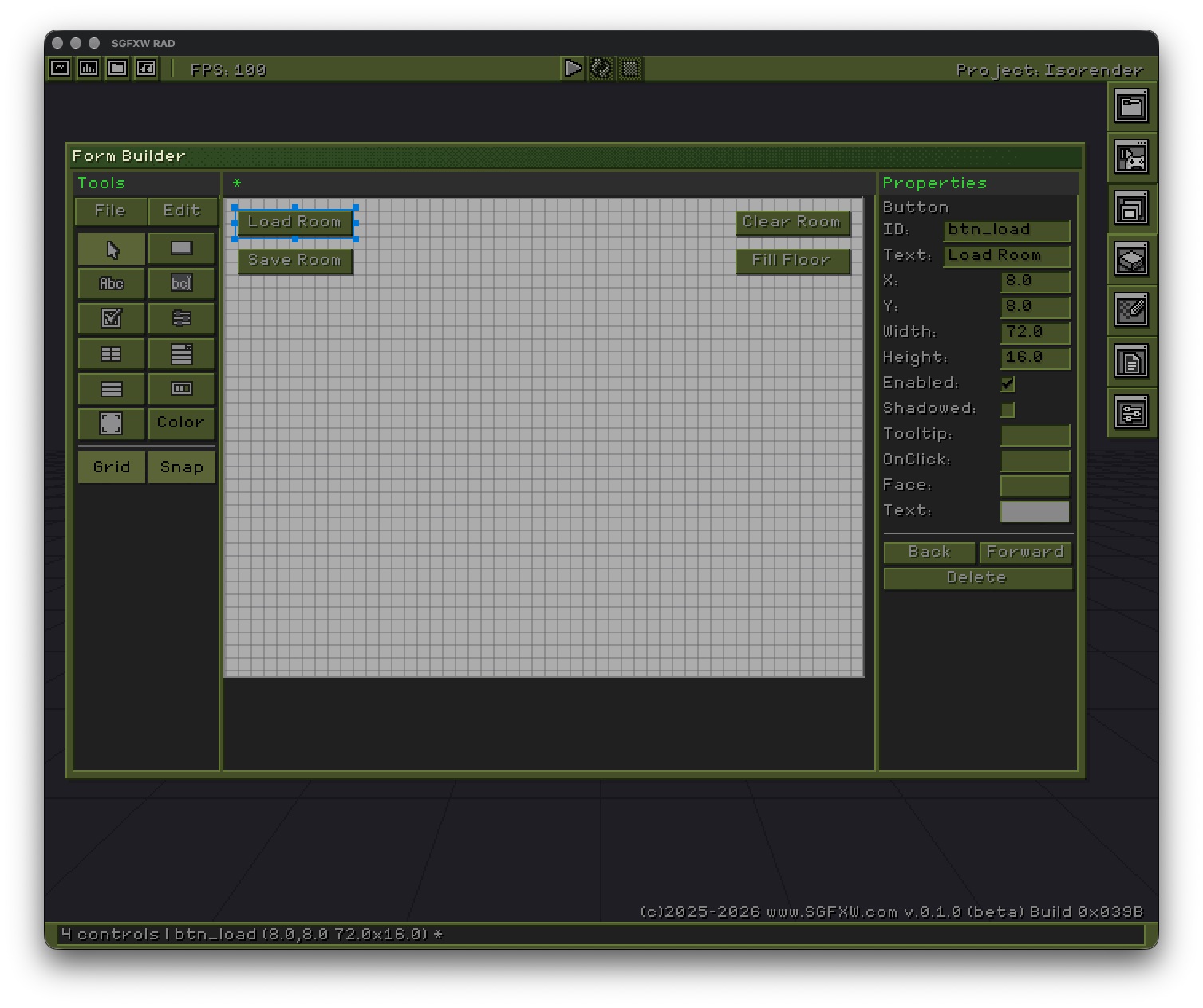1203x1008 pixels.
Task: Select the pointer arrow tool
Action: pyautogui.click(x=112, y=249)
